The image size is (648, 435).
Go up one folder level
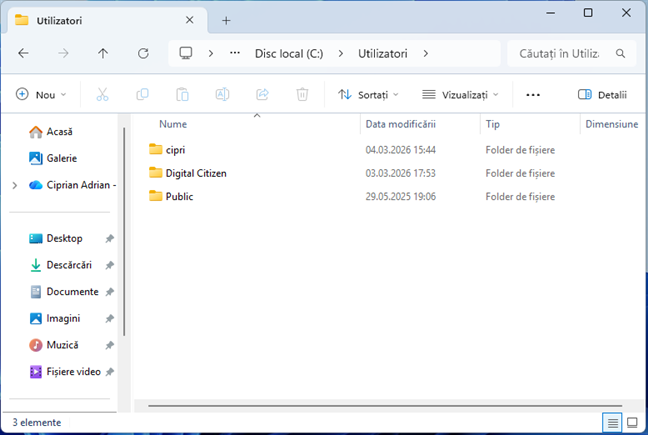(x=103, y=53)
